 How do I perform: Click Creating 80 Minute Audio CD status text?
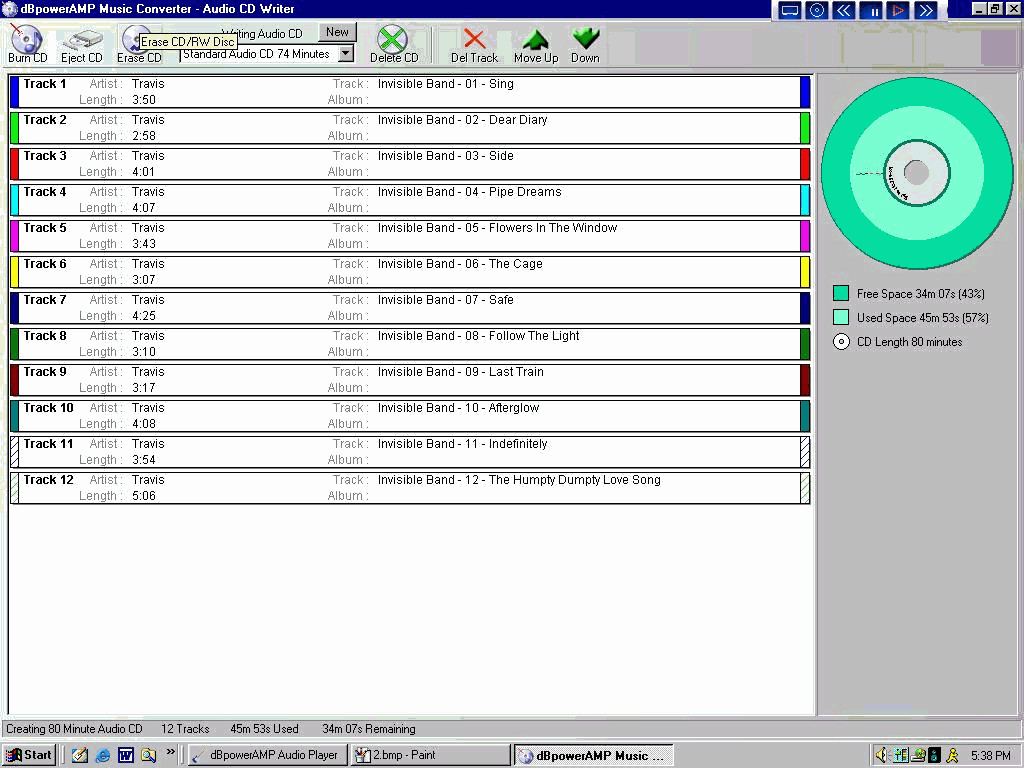point(74,729)
